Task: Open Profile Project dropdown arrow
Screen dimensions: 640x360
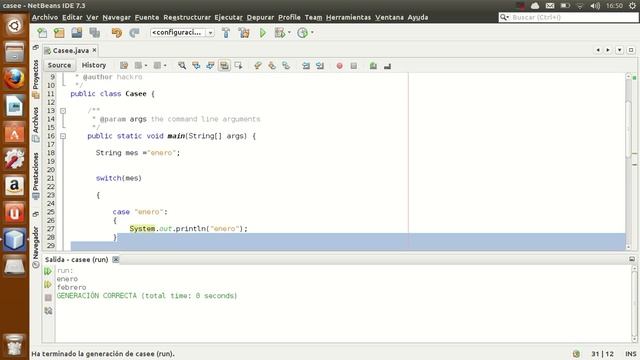Action: pyautogui.click(x=312, y=32)
